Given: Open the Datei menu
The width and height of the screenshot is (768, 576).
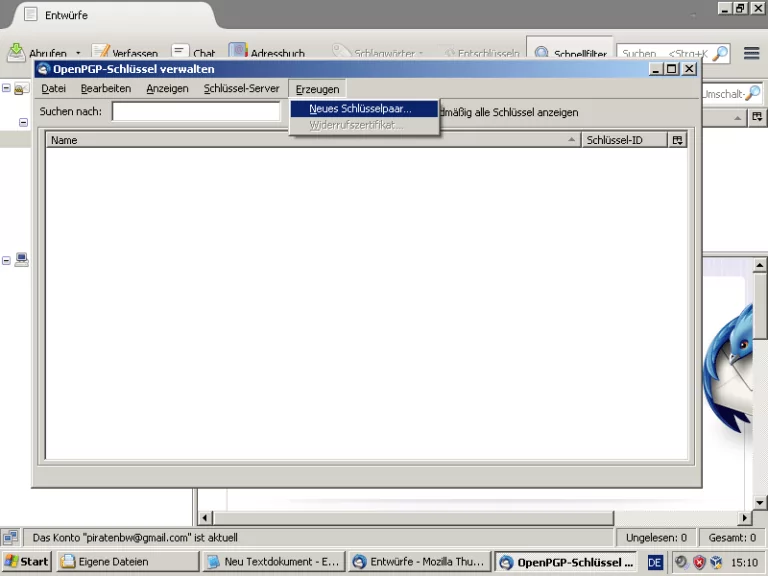Looking at the screenshot, I should (x=53, y=89).
